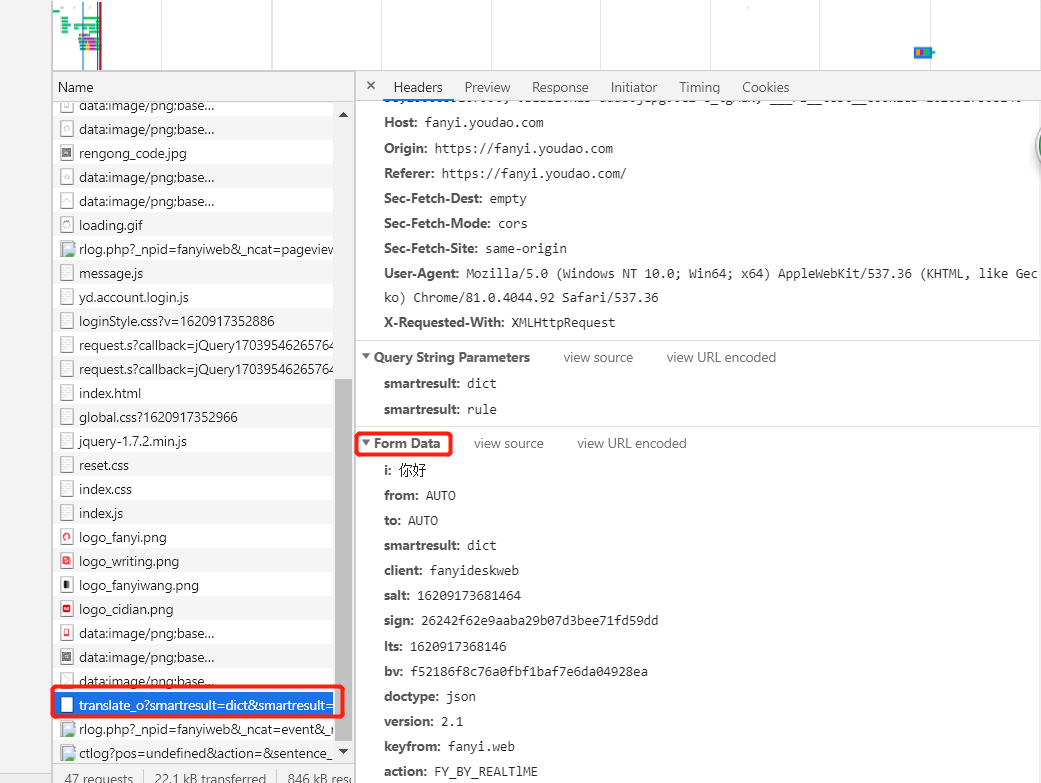Select the index.js request

[x=193, y=513]
